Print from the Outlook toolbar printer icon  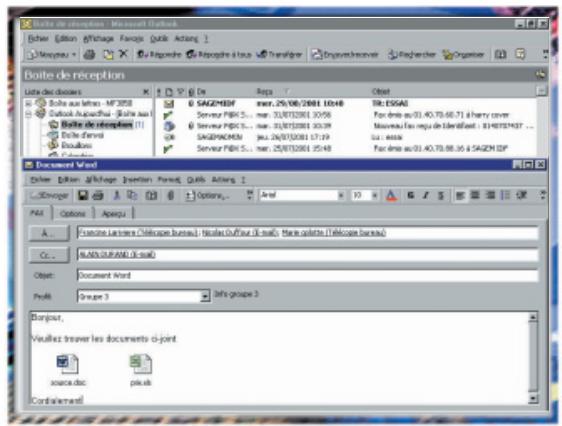(89, 55)
